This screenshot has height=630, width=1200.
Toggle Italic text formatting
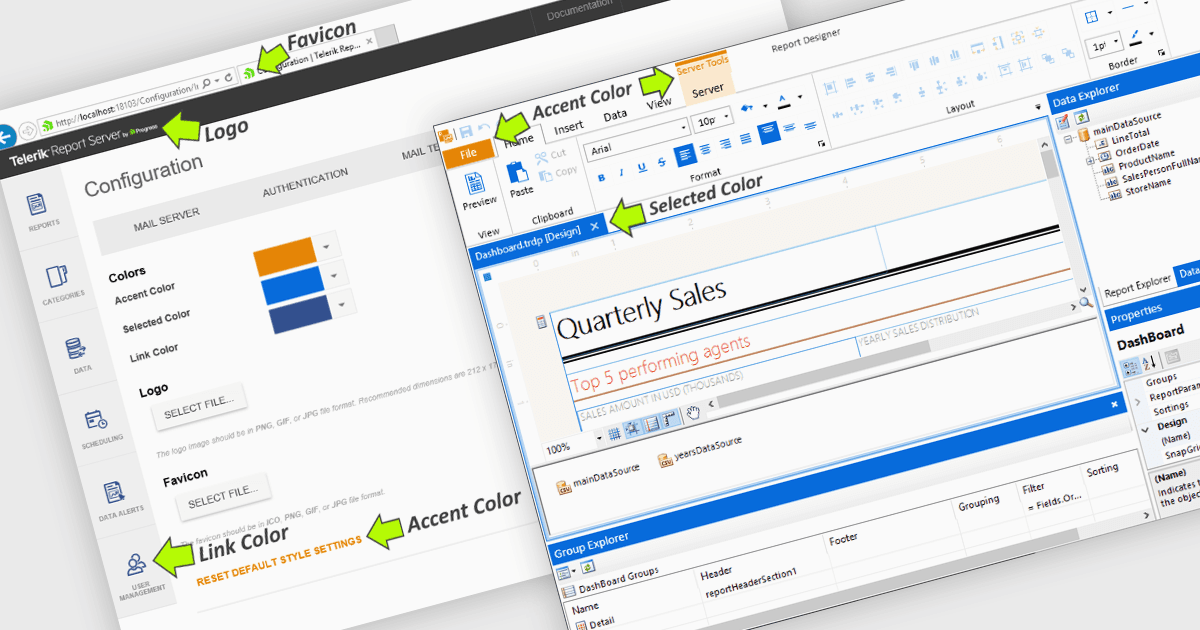click(621, 173)
